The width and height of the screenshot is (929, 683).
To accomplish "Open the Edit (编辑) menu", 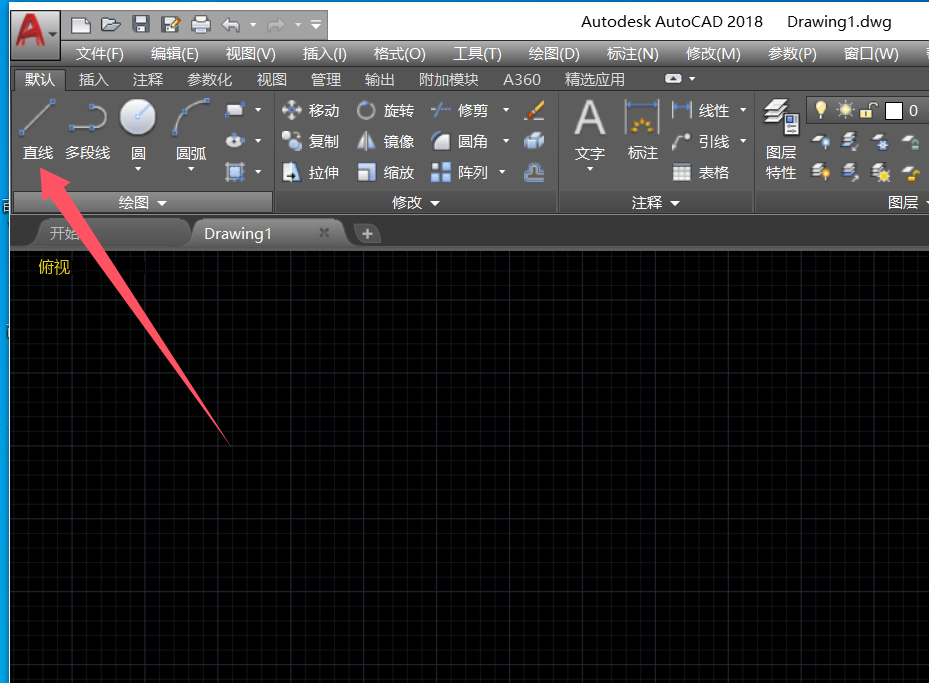I will click(x=174, y=54).
